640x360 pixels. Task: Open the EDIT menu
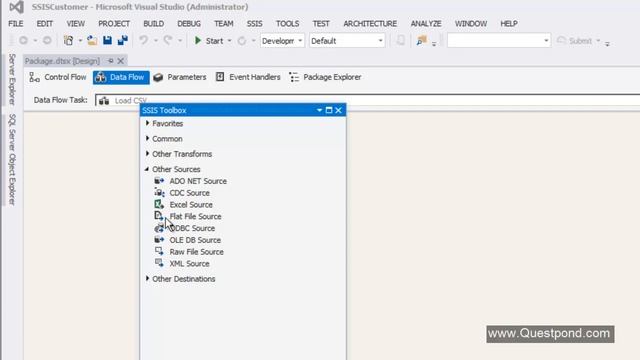pos(44,24)
